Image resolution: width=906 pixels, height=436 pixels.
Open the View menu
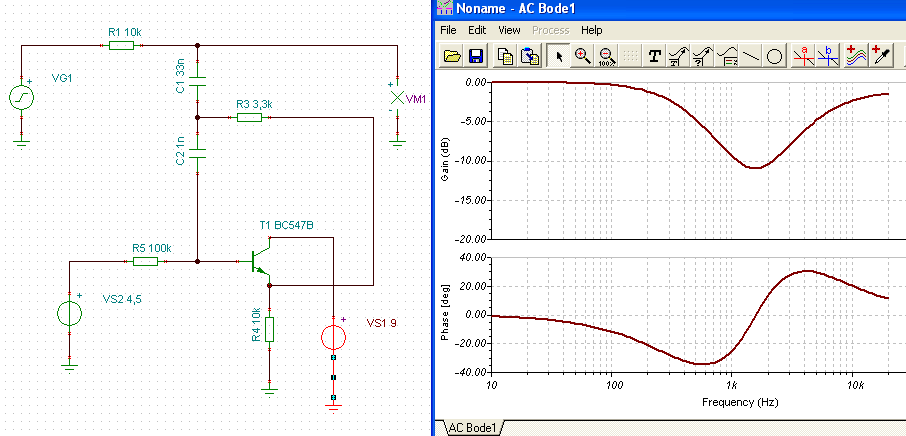tap(509, 30)
